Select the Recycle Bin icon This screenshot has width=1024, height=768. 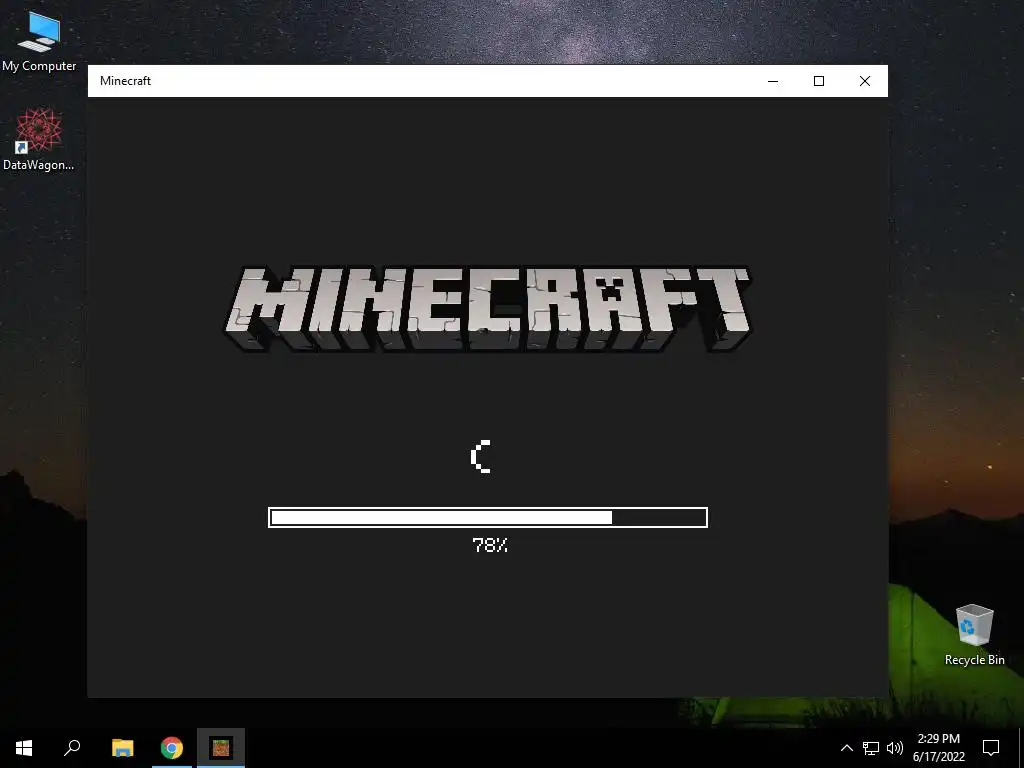tap(974, 635)
